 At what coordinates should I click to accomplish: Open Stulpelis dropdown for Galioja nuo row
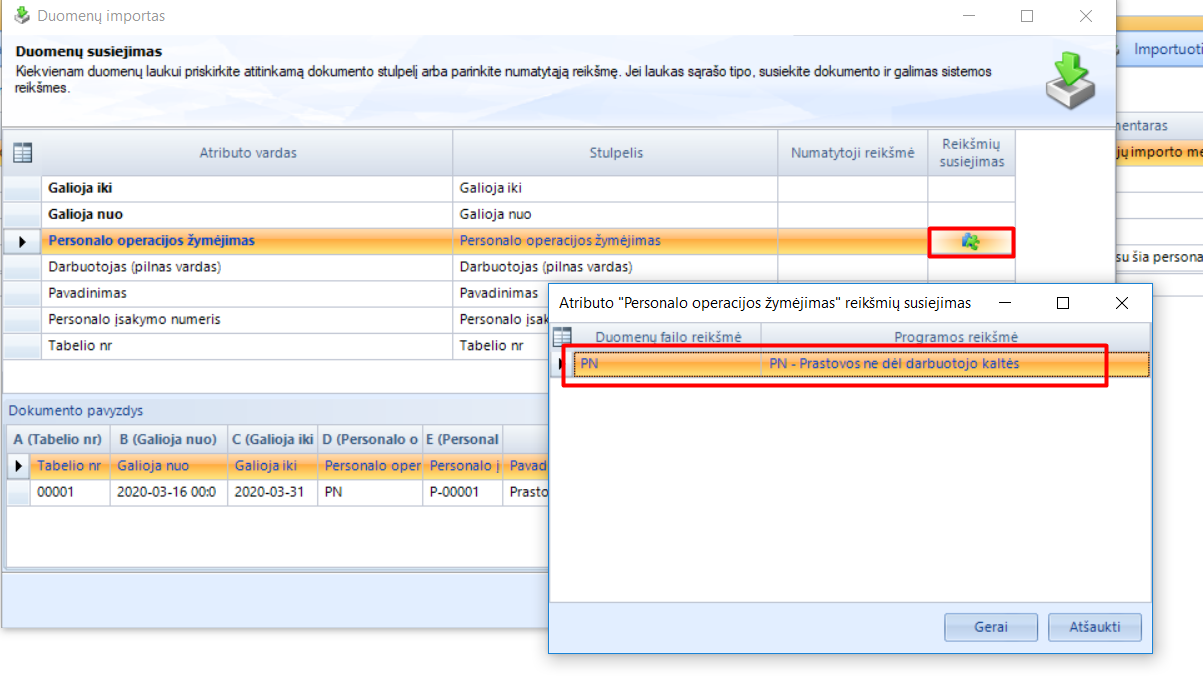tap(615, 214)
